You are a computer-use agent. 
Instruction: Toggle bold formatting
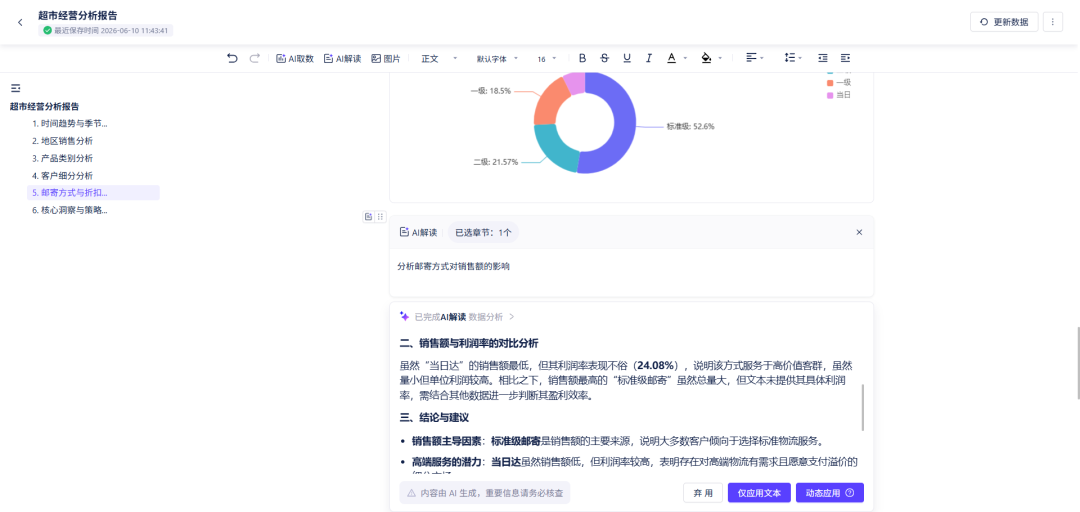582,59
